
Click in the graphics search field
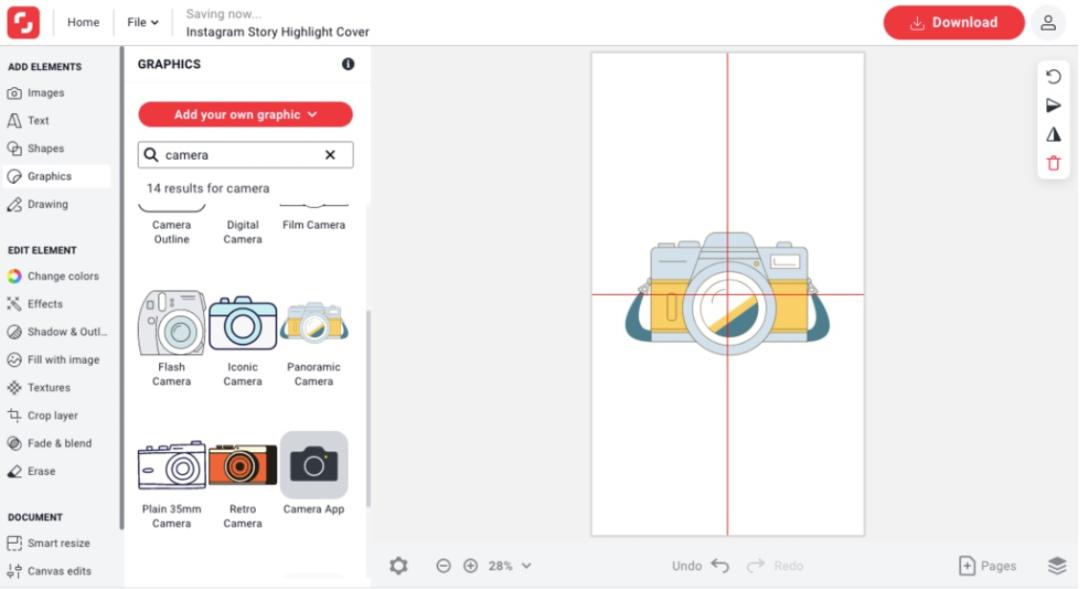tap(241, 155)
